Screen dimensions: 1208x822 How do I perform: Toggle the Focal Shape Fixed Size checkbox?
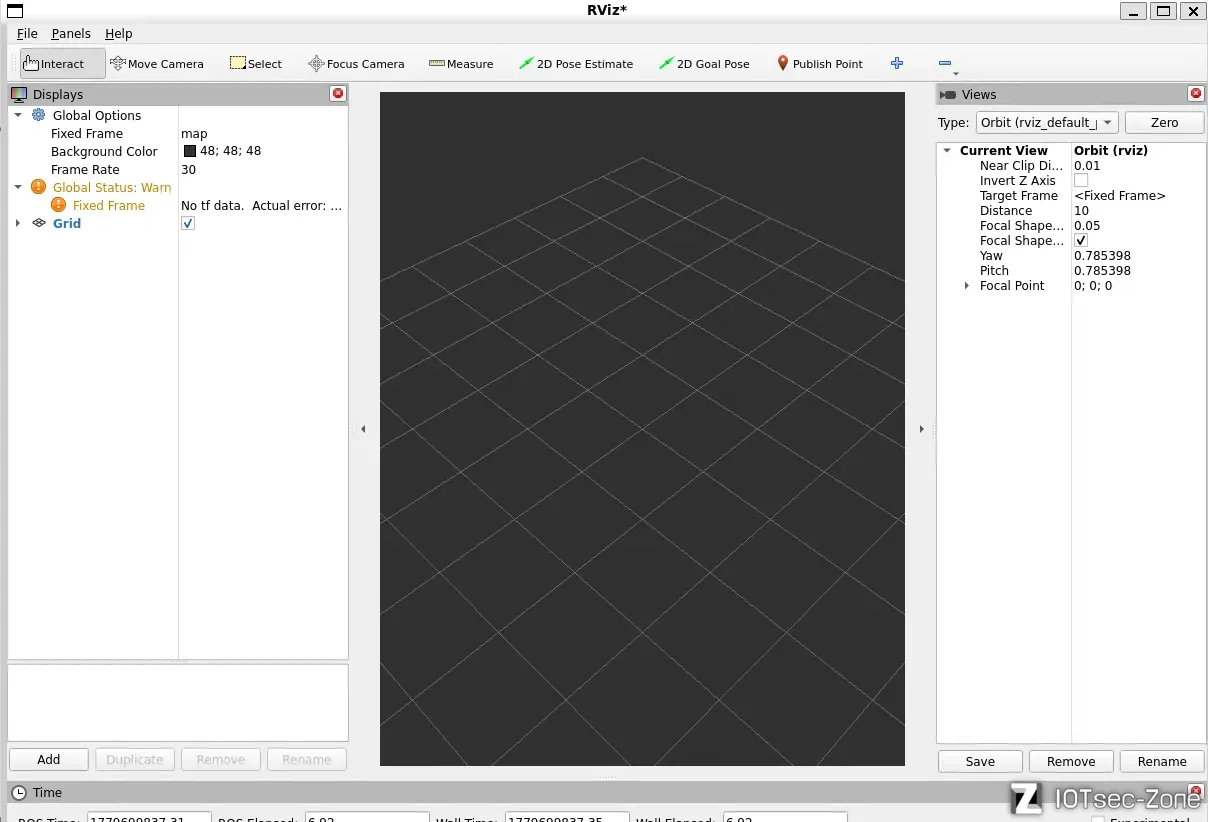click(1081, 240)
